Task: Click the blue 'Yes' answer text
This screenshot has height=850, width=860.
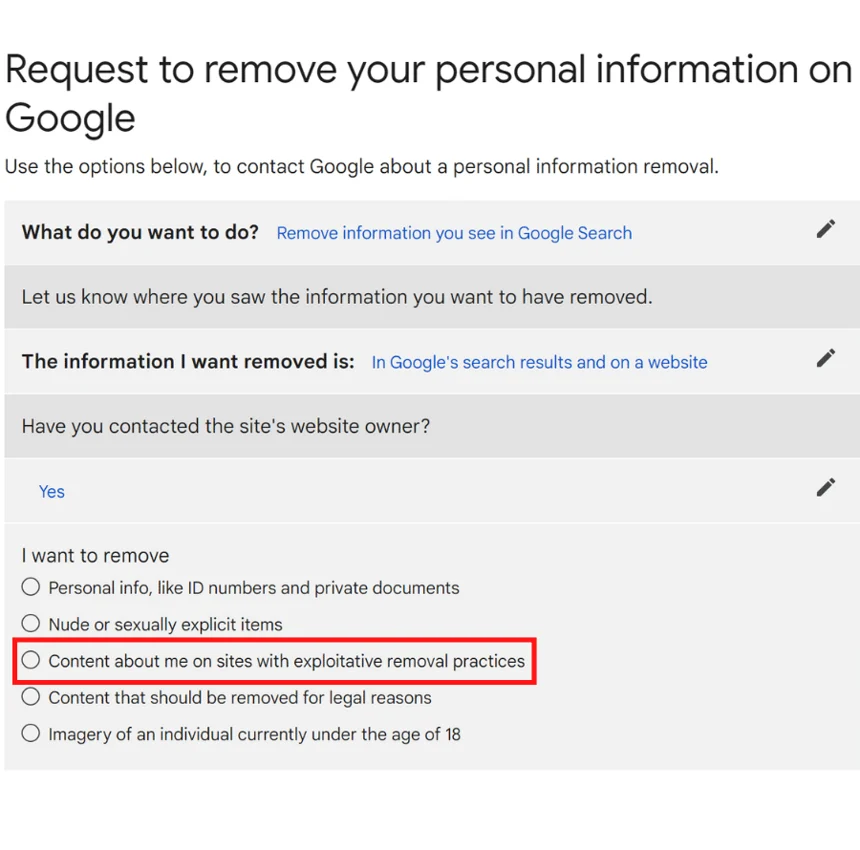Action: point(52,492)
